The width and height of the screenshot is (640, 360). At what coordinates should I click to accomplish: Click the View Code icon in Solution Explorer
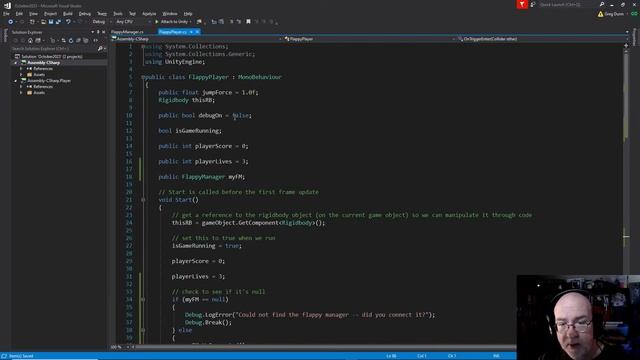(x=96, y=40)
